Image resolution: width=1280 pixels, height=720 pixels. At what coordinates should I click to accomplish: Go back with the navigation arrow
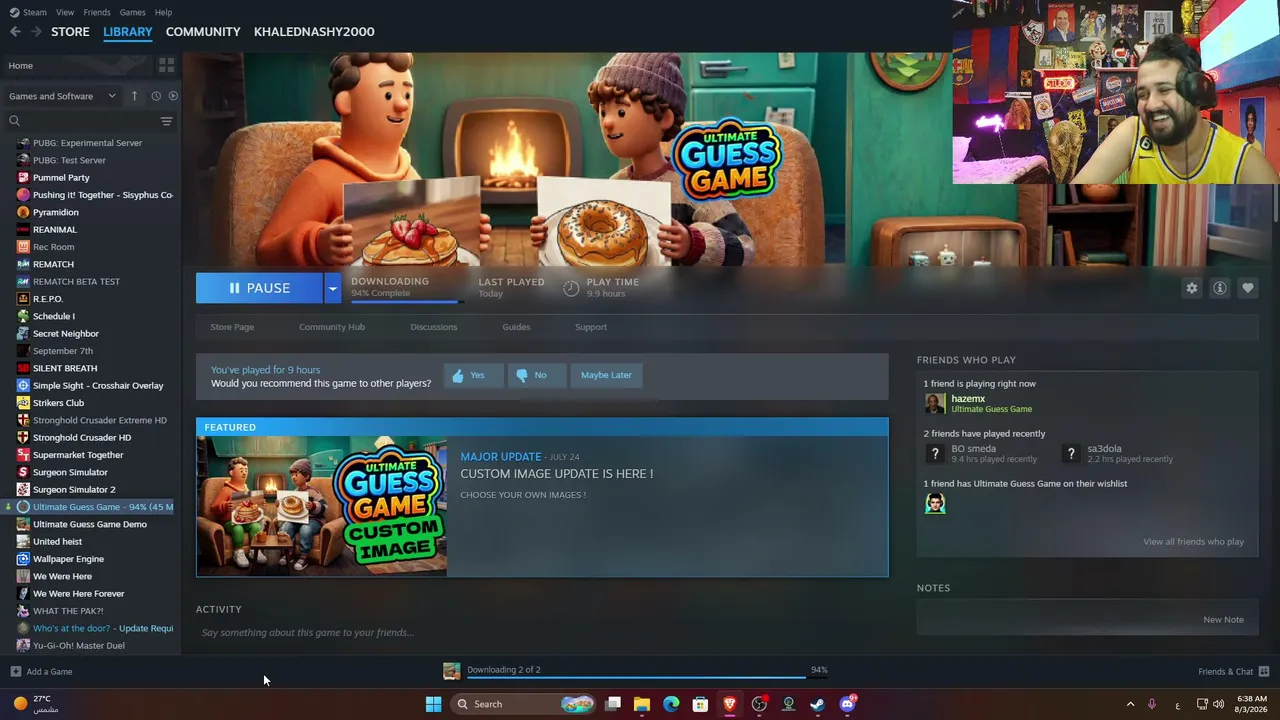coord(15,32)
